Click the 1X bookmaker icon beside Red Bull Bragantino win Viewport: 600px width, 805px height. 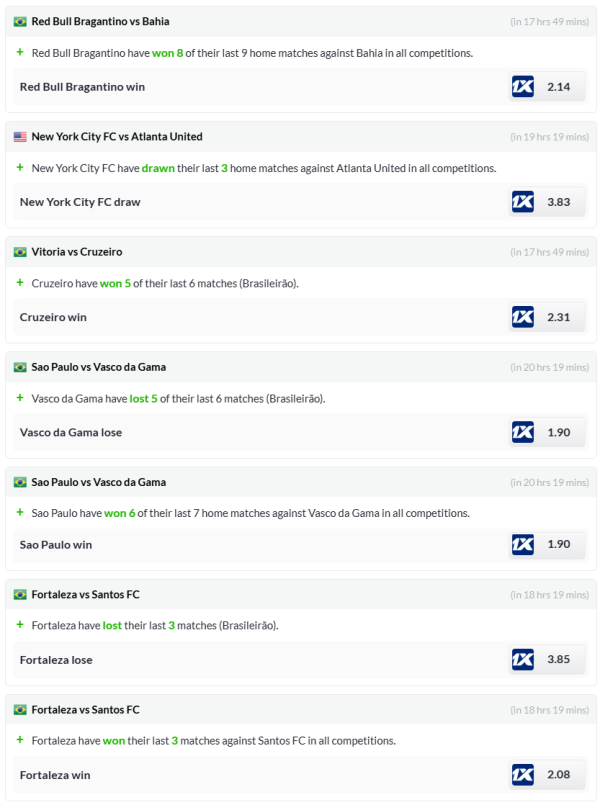[522, 87]
